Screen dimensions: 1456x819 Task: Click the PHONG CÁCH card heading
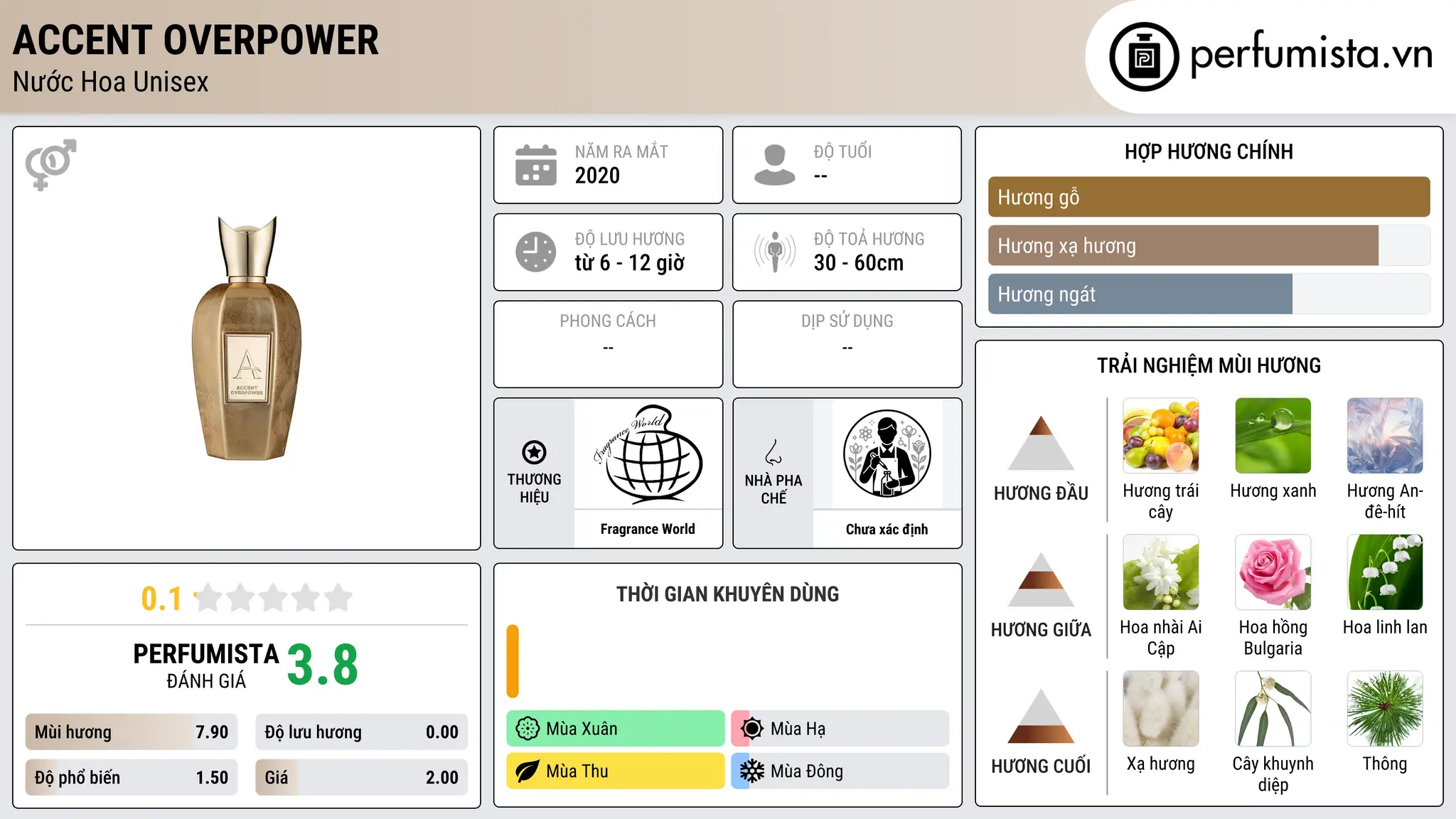(608, 321)
